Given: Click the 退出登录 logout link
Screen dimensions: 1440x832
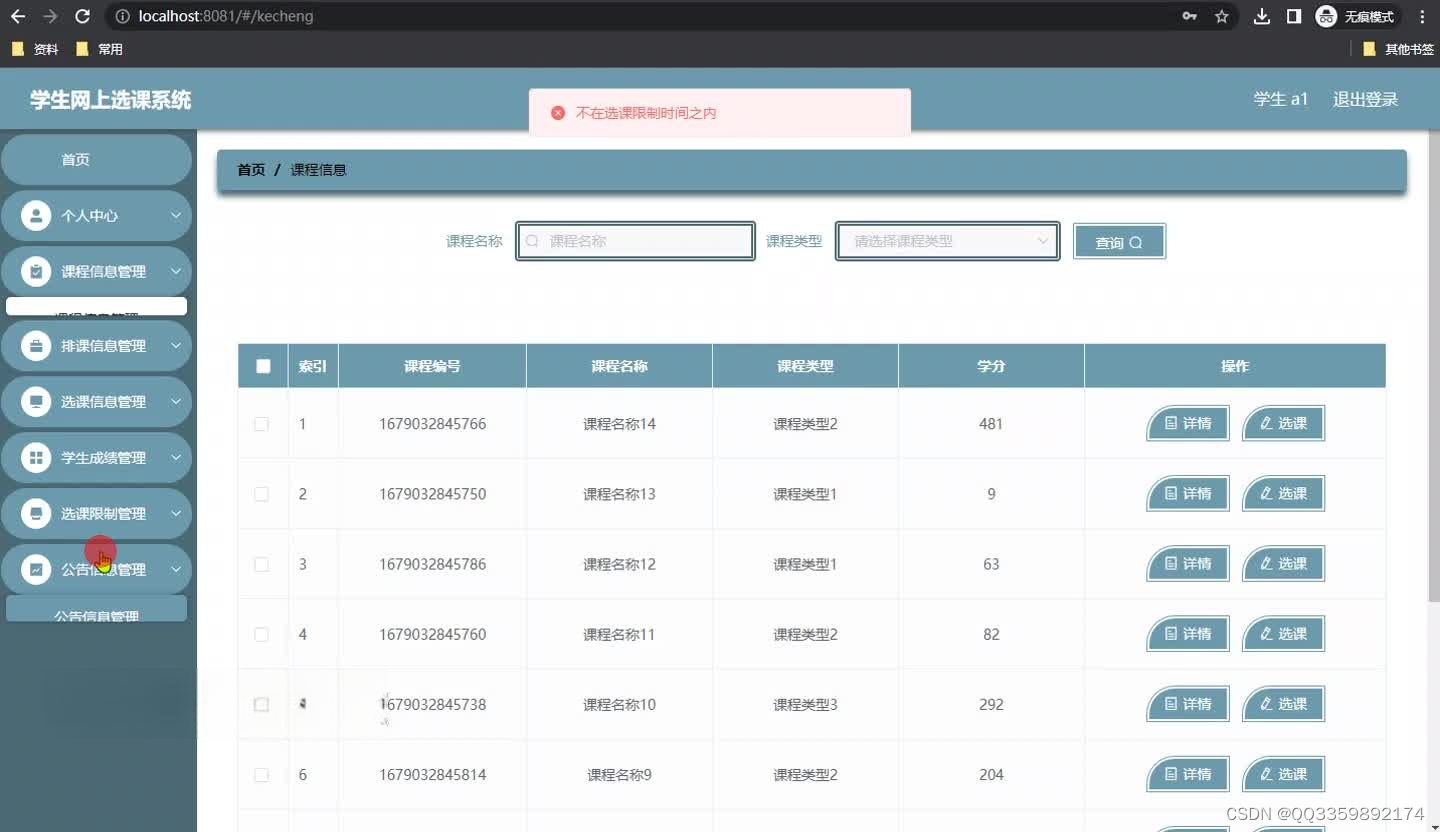Looking at the screenshot, I should [1365, 99].
